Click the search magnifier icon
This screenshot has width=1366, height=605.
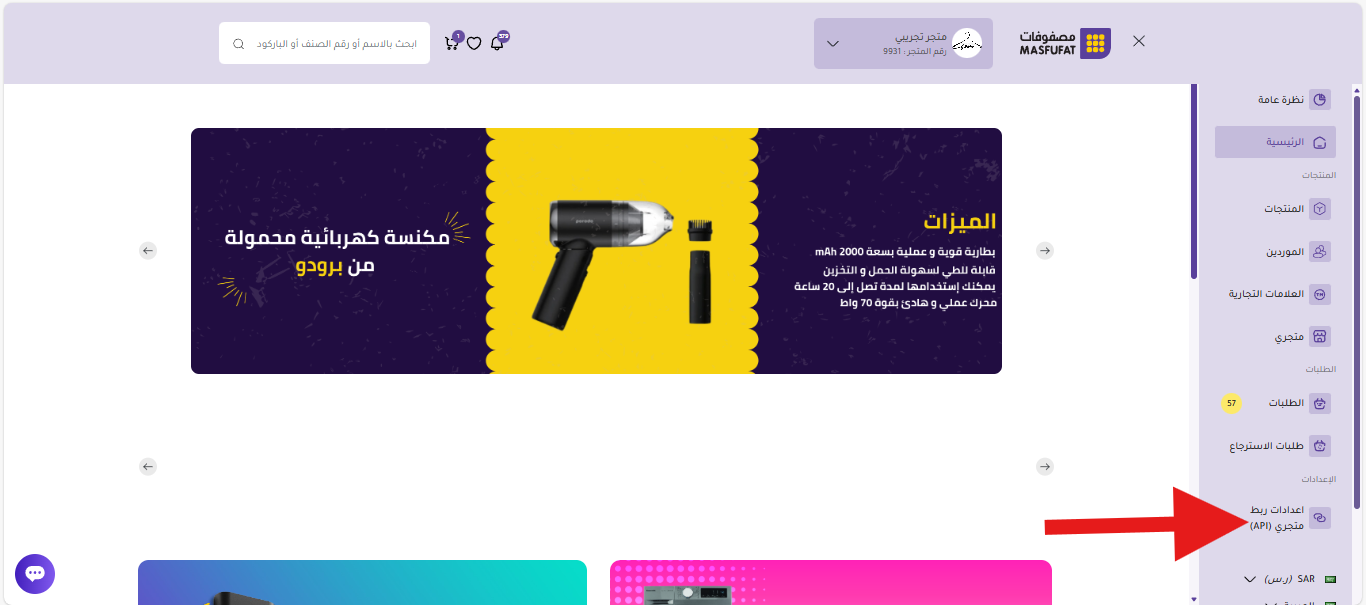[238, 44]
